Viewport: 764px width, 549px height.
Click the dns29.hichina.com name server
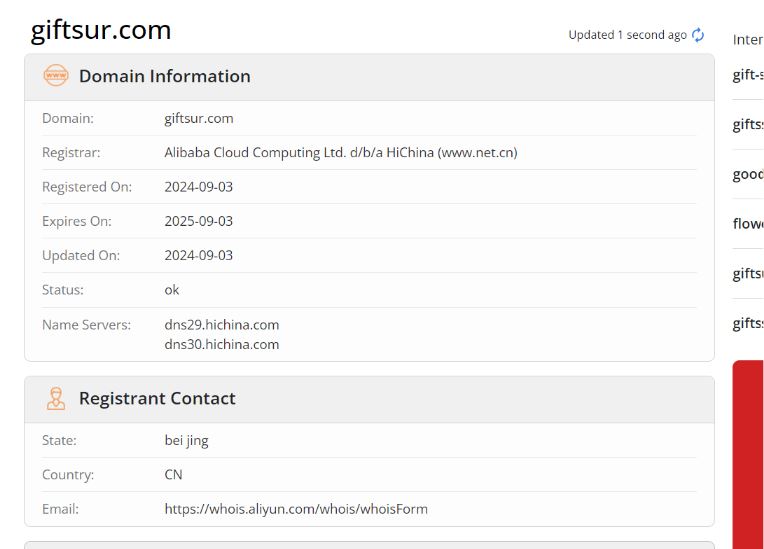coord(221,325)
